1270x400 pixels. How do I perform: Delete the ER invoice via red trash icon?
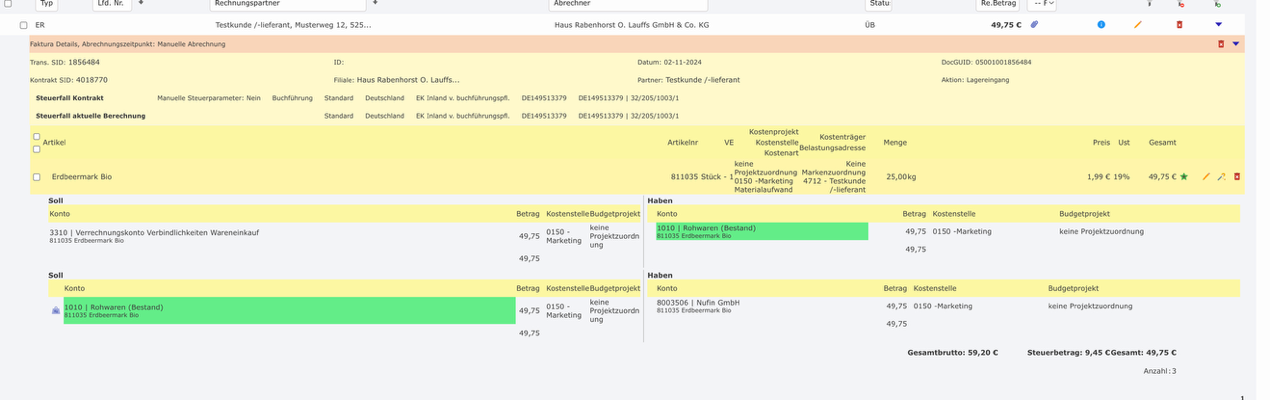pos(1179,24)
